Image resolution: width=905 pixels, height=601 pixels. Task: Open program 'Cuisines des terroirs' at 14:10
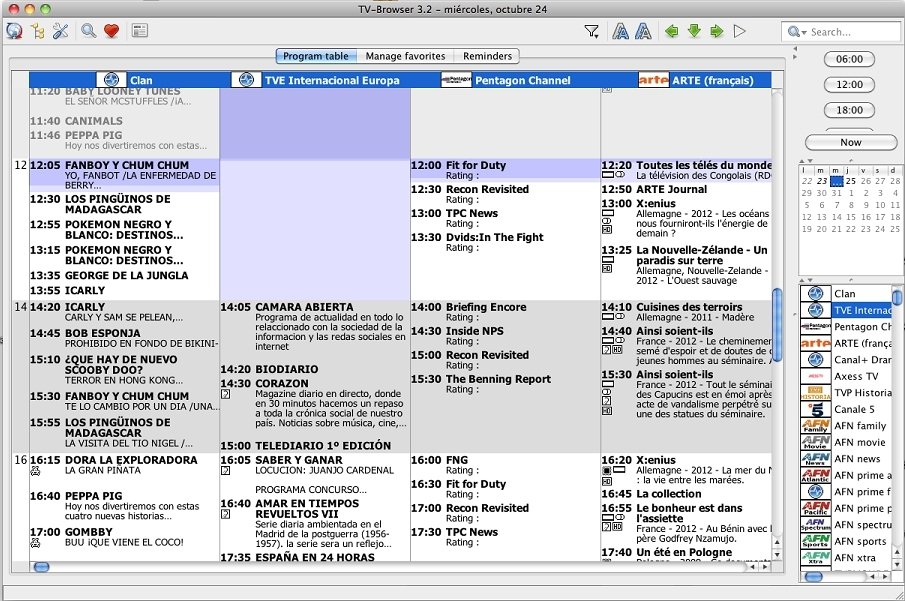coord(686,312)
